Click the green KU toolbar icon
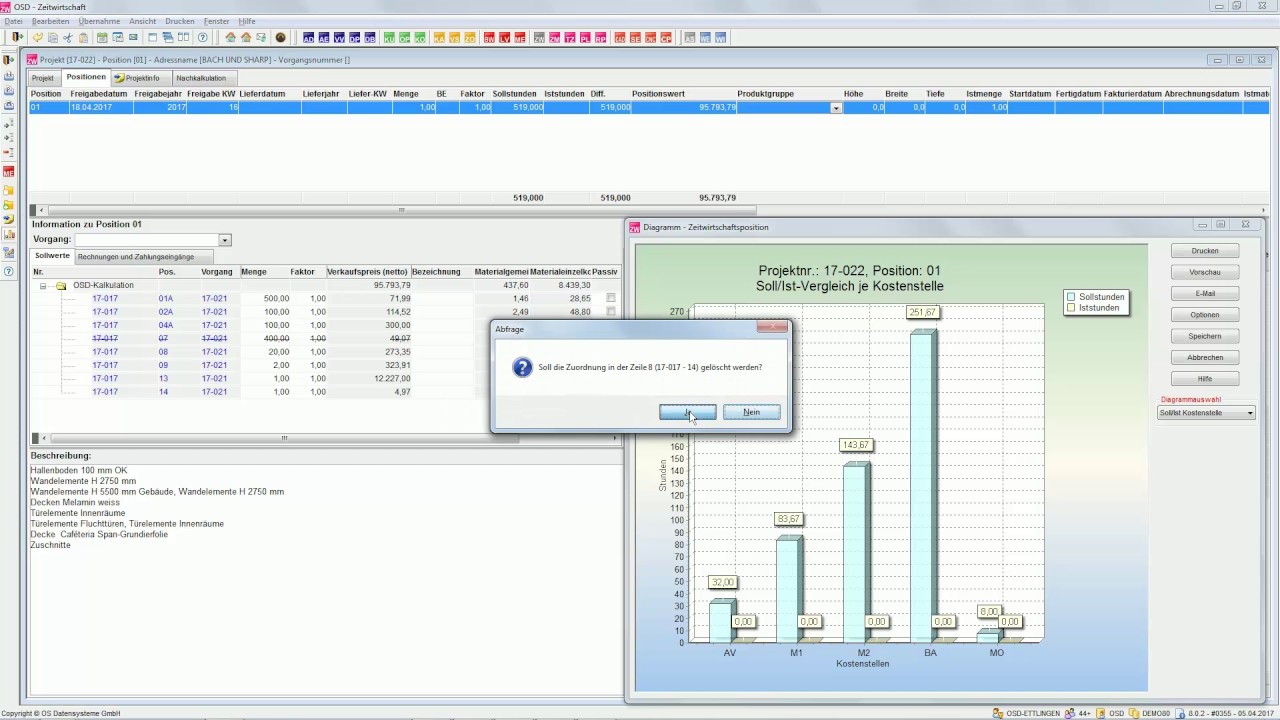The image size is (1280, 720). (x=390, y=38)
